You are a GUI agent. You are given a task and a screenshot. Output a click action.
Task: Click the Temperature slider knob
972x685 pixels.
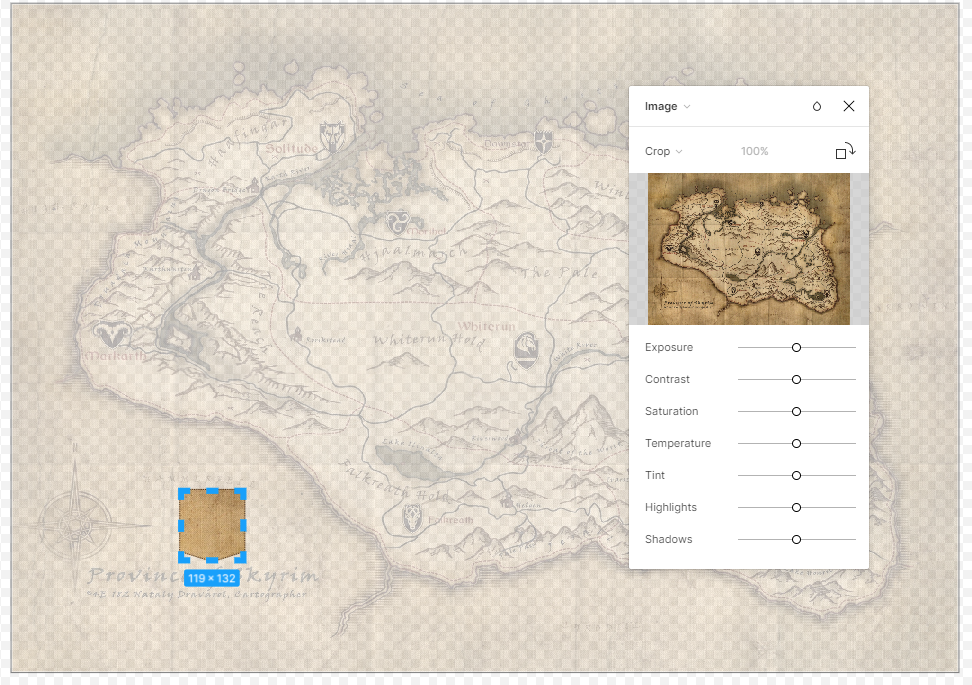(x=797, y=444)
